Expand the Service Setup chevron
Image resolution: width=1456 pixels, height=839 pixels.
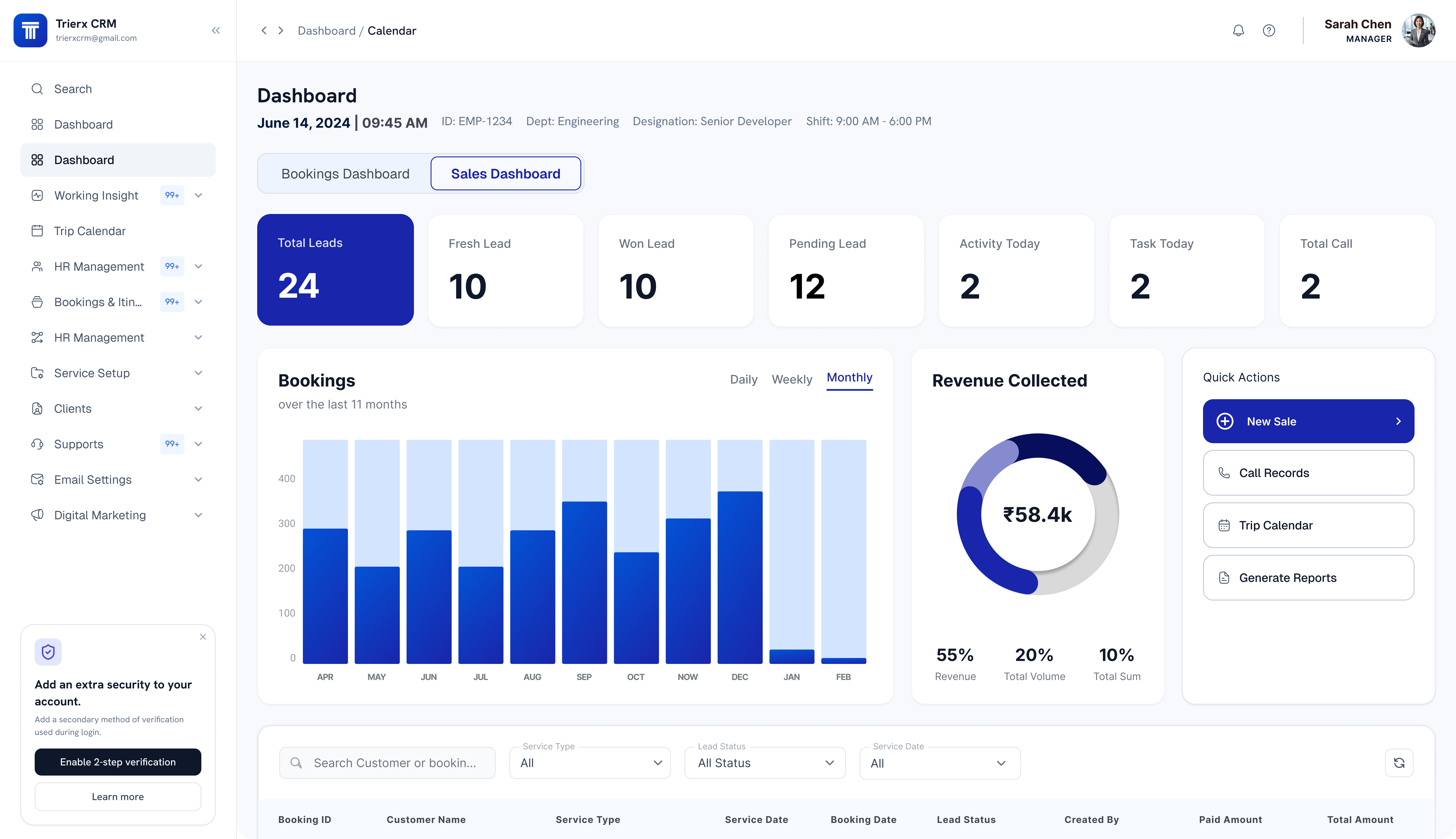point(198,373)
